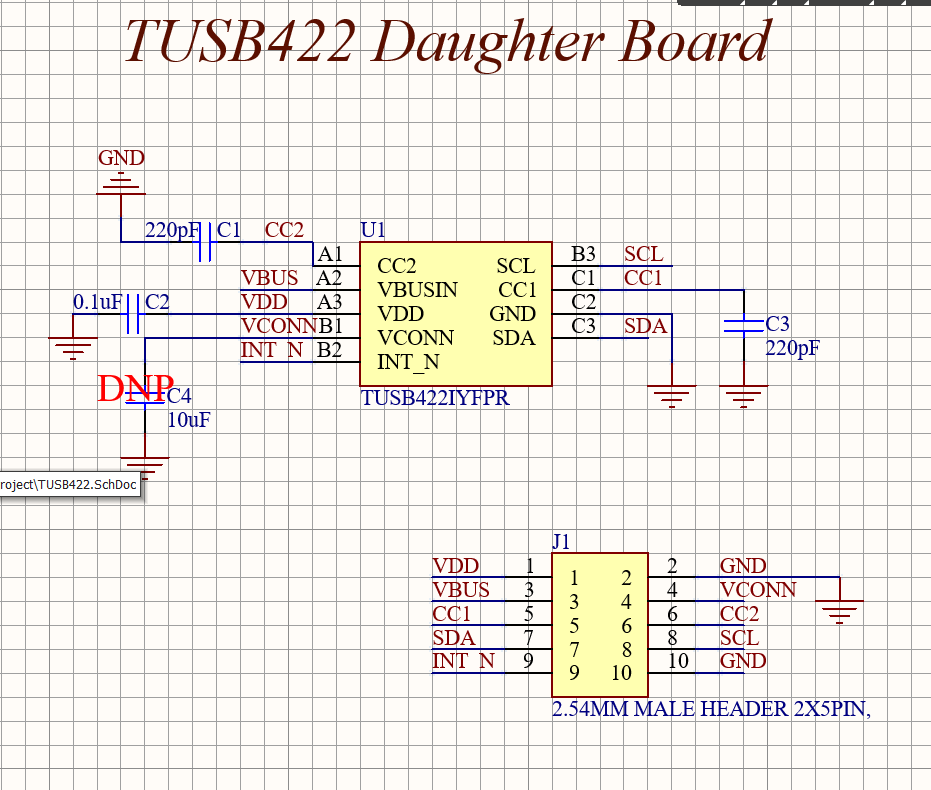Click the VBUS net label at J1 pin 3

coord(461,590)
